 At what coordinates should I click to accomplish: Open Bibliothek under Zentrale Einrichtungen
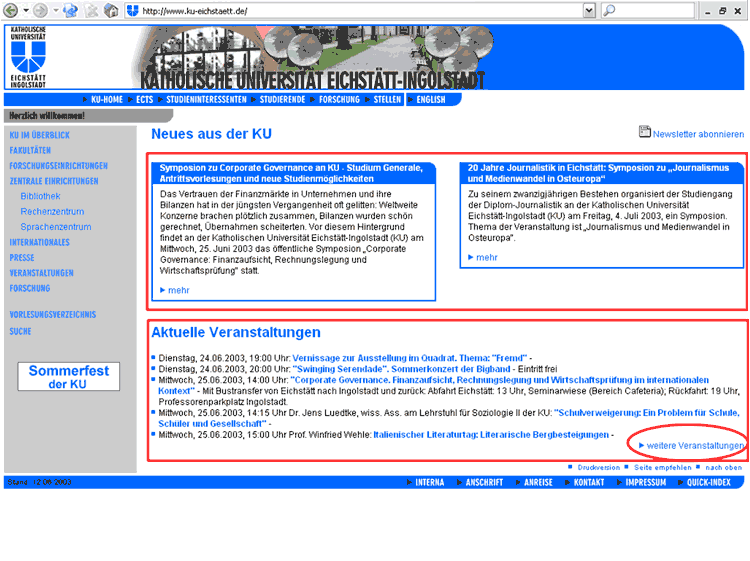click(40, 196)
